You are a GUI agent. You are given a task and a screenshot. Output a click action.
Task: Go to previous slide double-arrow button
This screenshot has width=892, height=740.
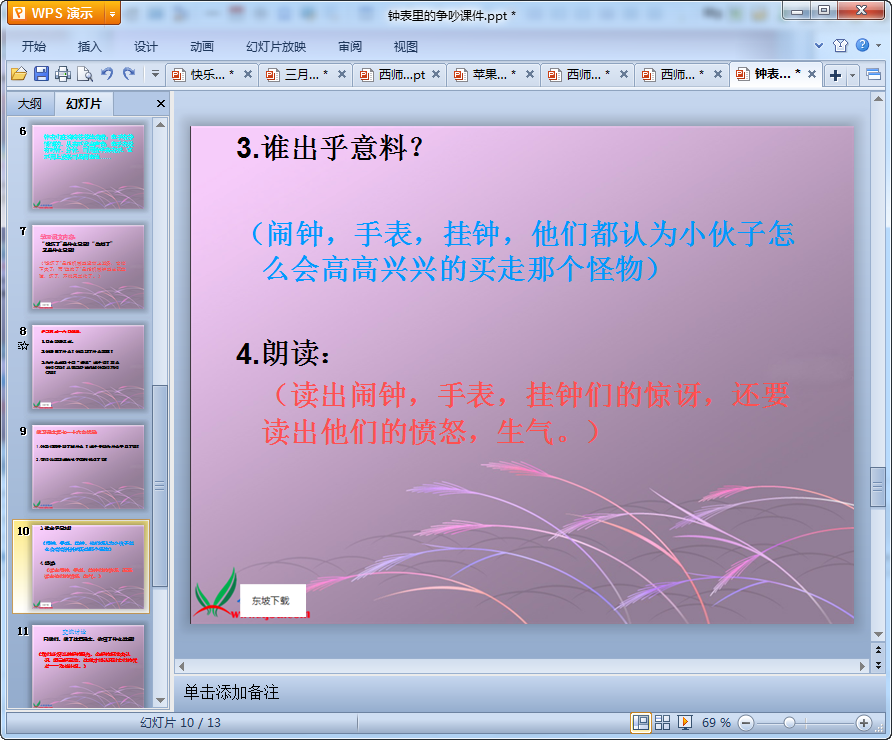coord(878,650)
